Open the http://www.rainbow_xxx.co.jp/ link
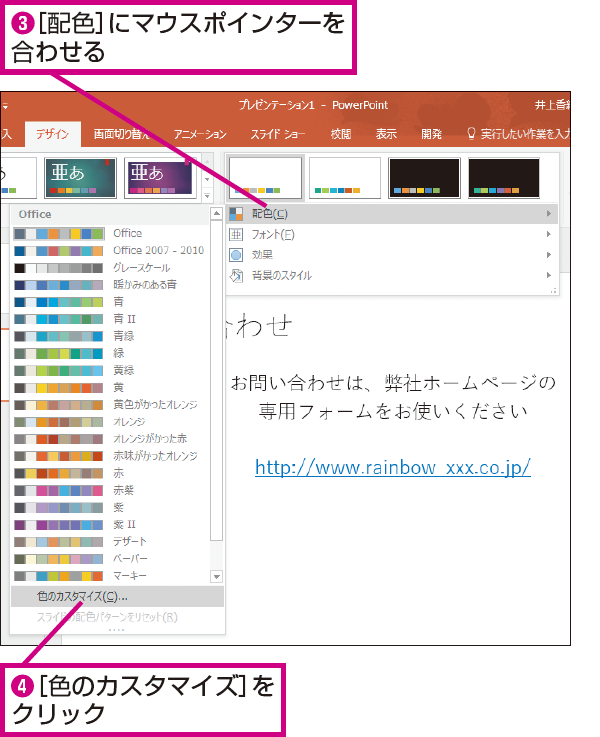 (x=393, y=468)
